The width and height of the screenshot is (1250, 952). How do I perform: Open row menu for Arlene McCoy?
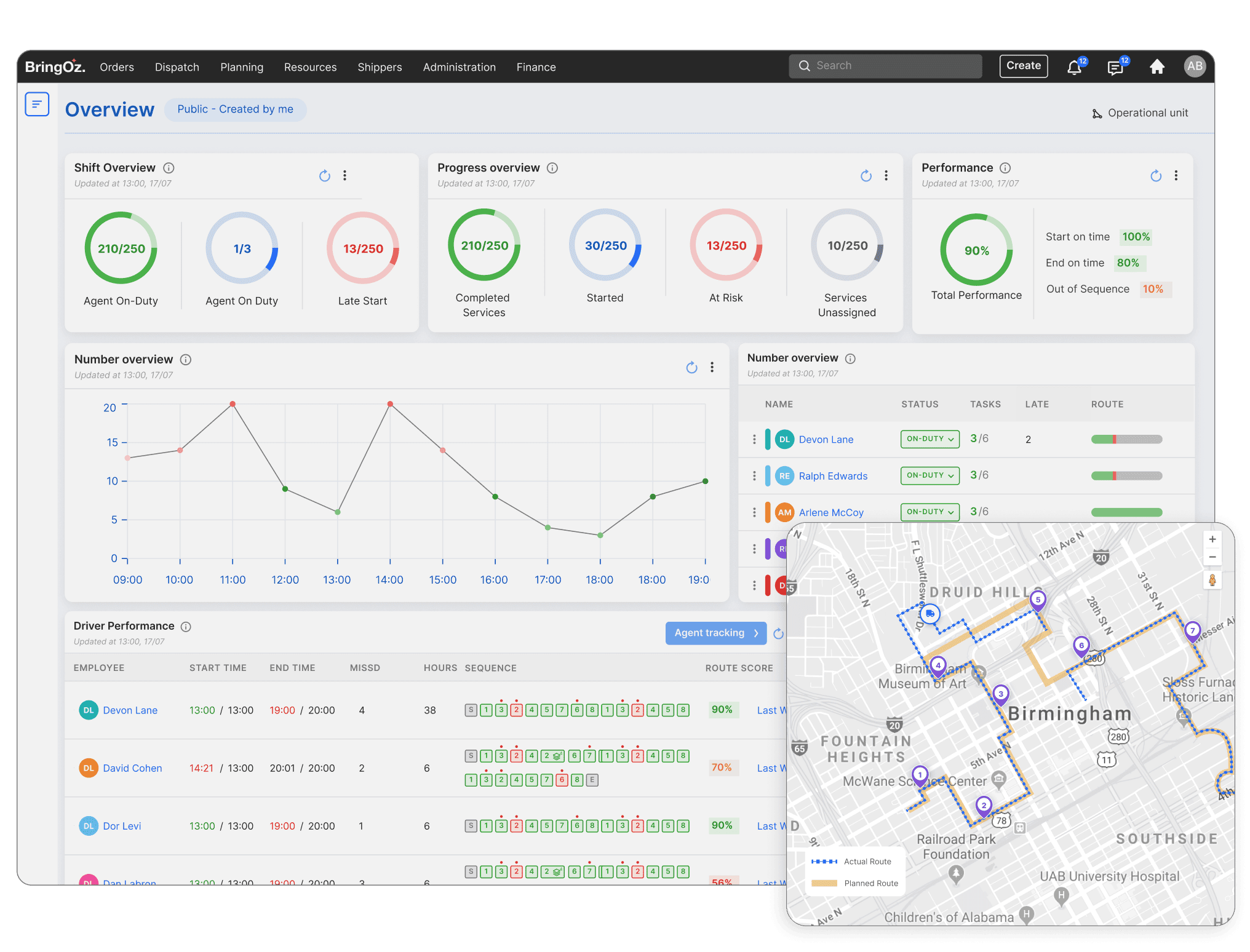tap(754, 512)
